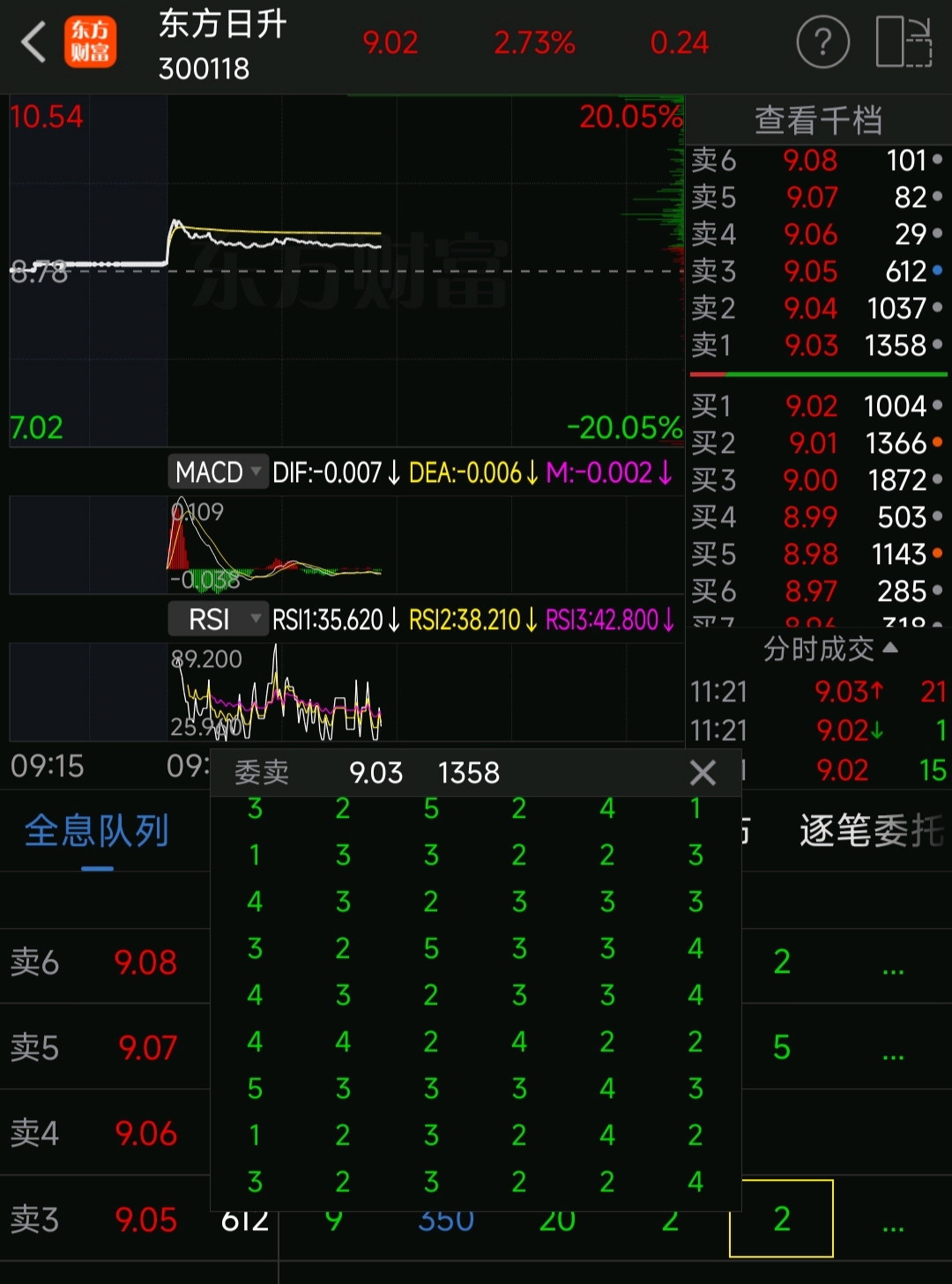Select the 买6 8.97 row with 285
The height and width of the screenshot is (1284, 952).
818,591
